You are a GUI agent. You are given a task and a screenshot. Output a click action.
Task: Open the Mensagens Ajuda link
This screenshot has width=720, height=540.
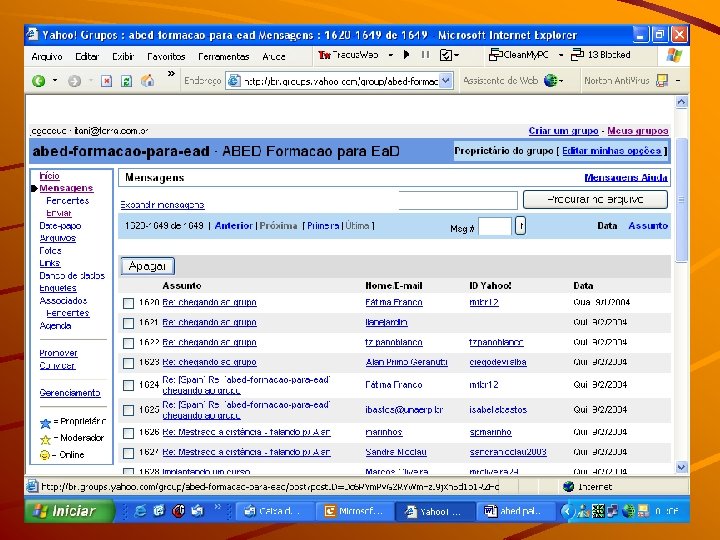[626, 177]
